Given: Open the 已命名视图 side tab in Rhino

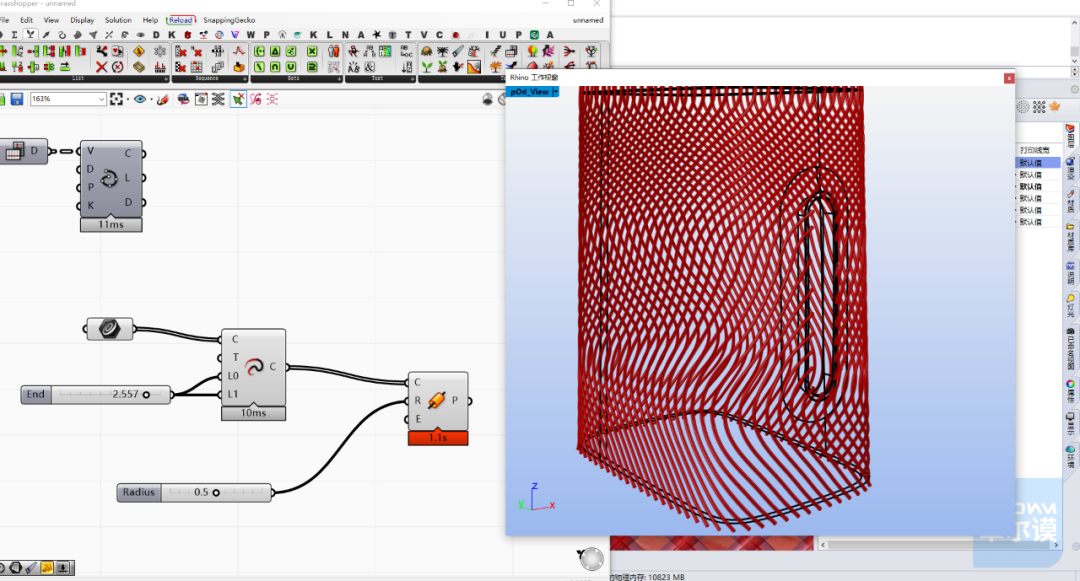Looking at the screenshot, I should (1070, 349).
